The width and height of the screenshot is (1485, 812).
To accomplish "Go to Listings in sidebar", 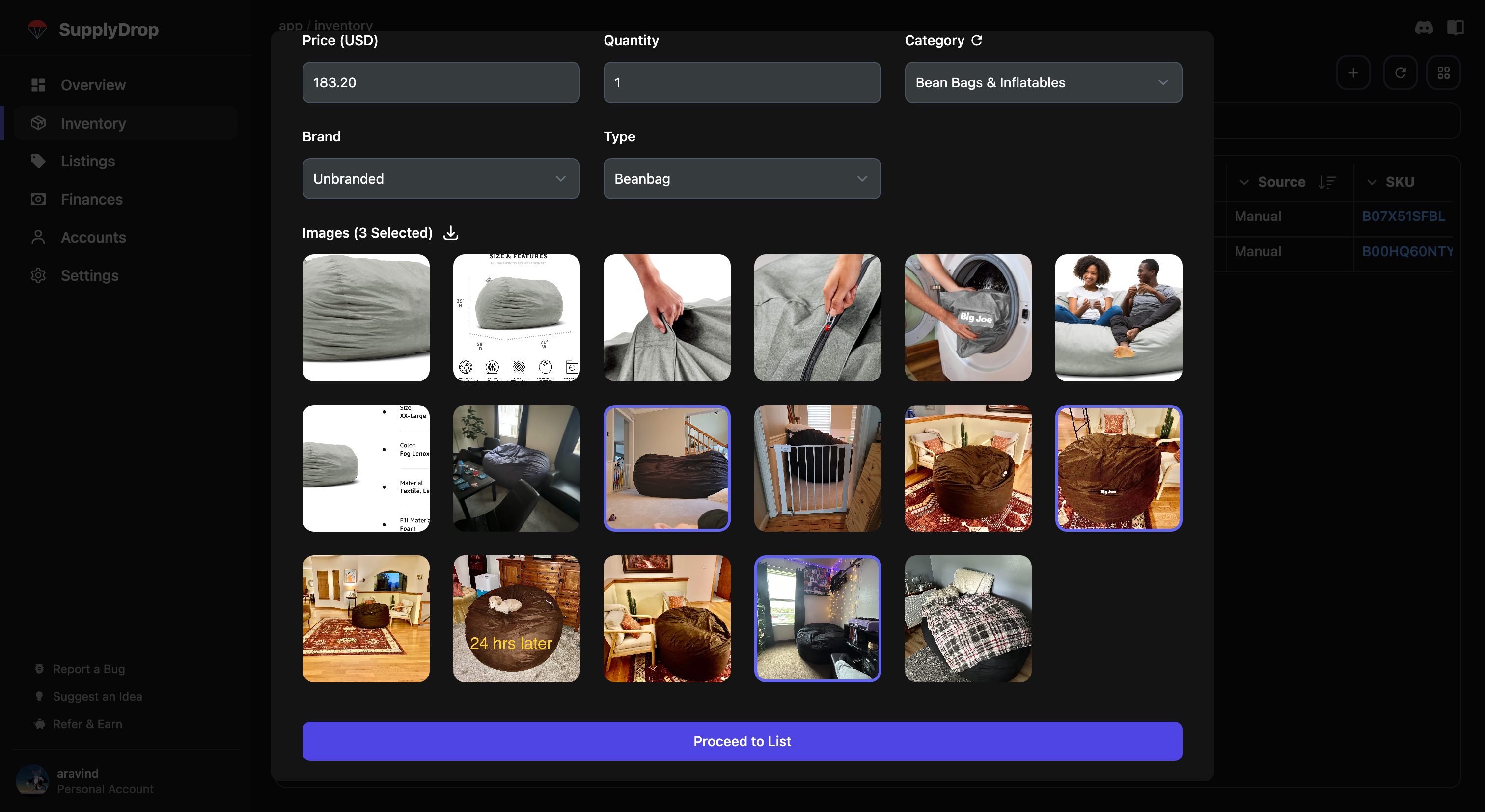I will pyautogui.click(x=87, y=162).
